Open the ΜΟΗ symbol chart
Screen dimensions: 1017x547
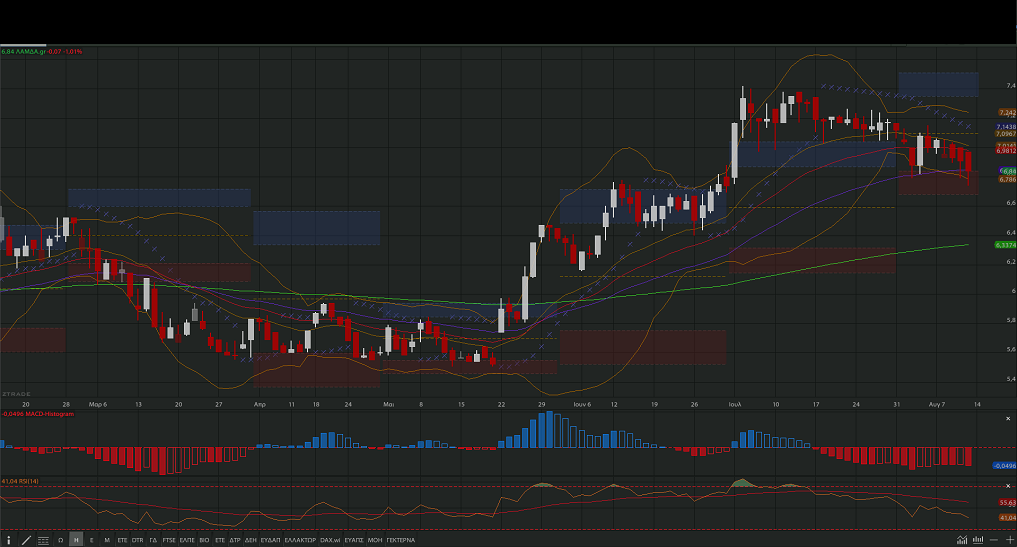375,540
